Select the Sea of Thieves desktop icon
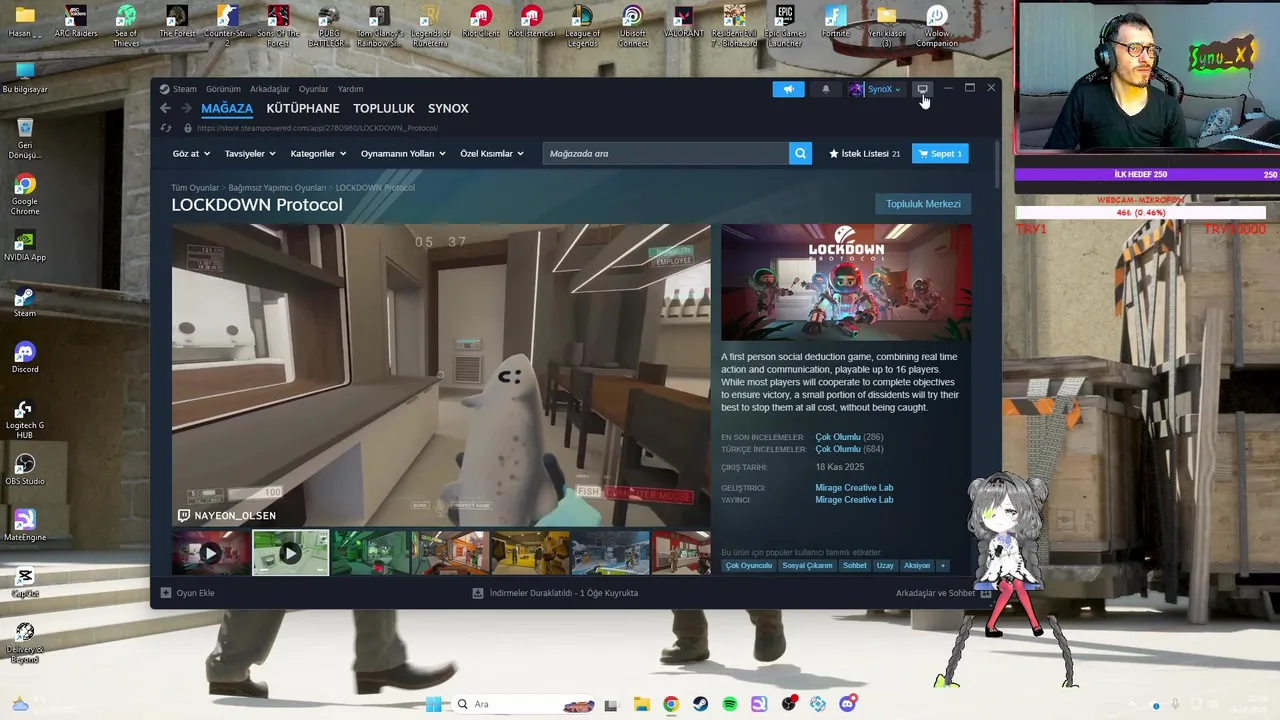Viewport: 1280px width, 720px height. (126, 25)
